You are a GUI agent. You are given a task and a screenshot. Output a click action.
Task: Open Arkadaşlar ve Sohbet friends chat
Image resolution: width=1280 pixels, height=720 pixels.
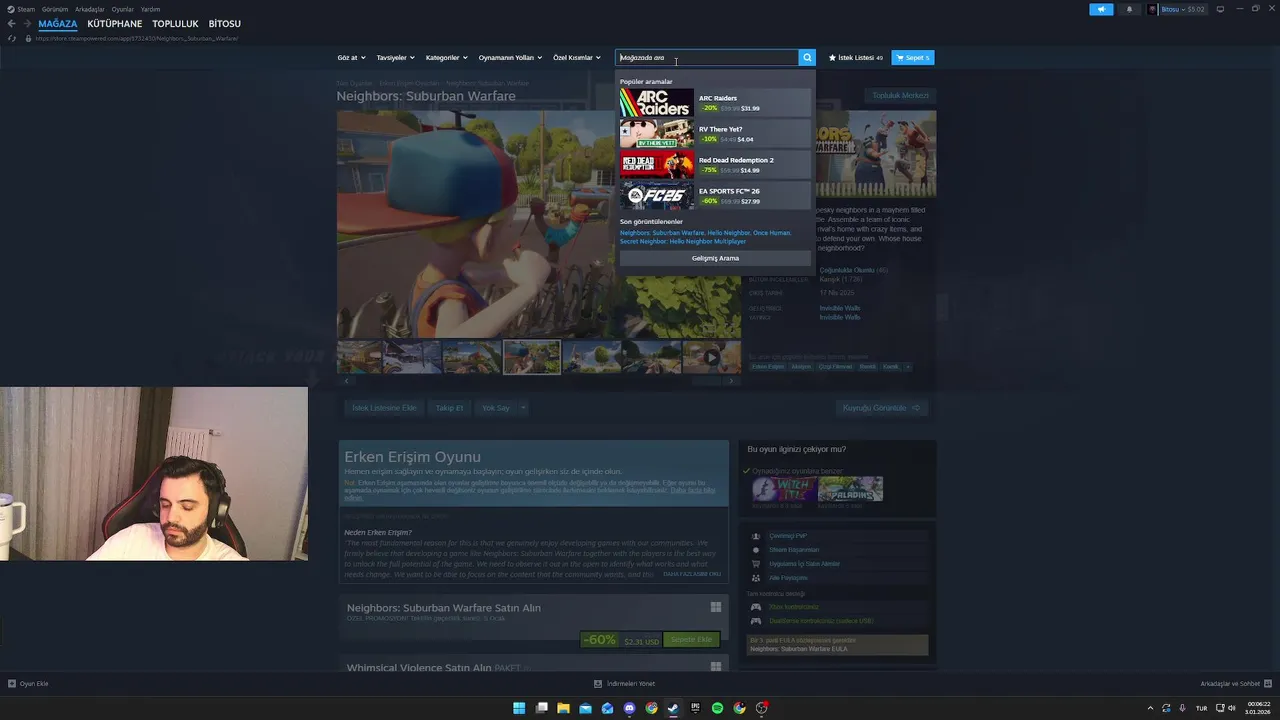point(1235,684)
